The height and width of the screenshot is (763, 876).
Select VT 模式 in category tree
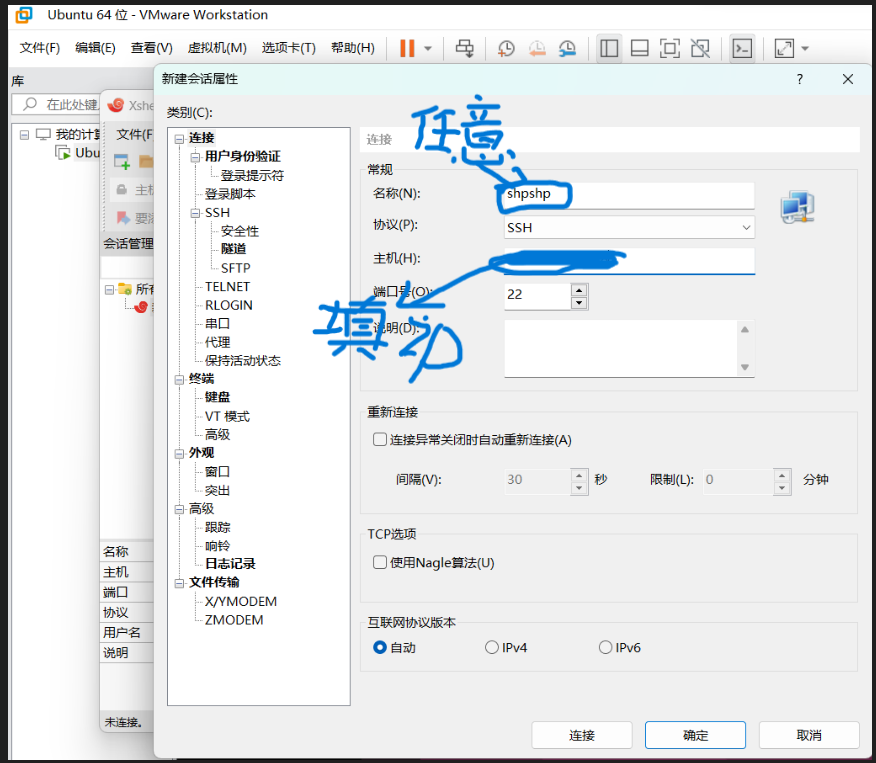click(227, 416)
